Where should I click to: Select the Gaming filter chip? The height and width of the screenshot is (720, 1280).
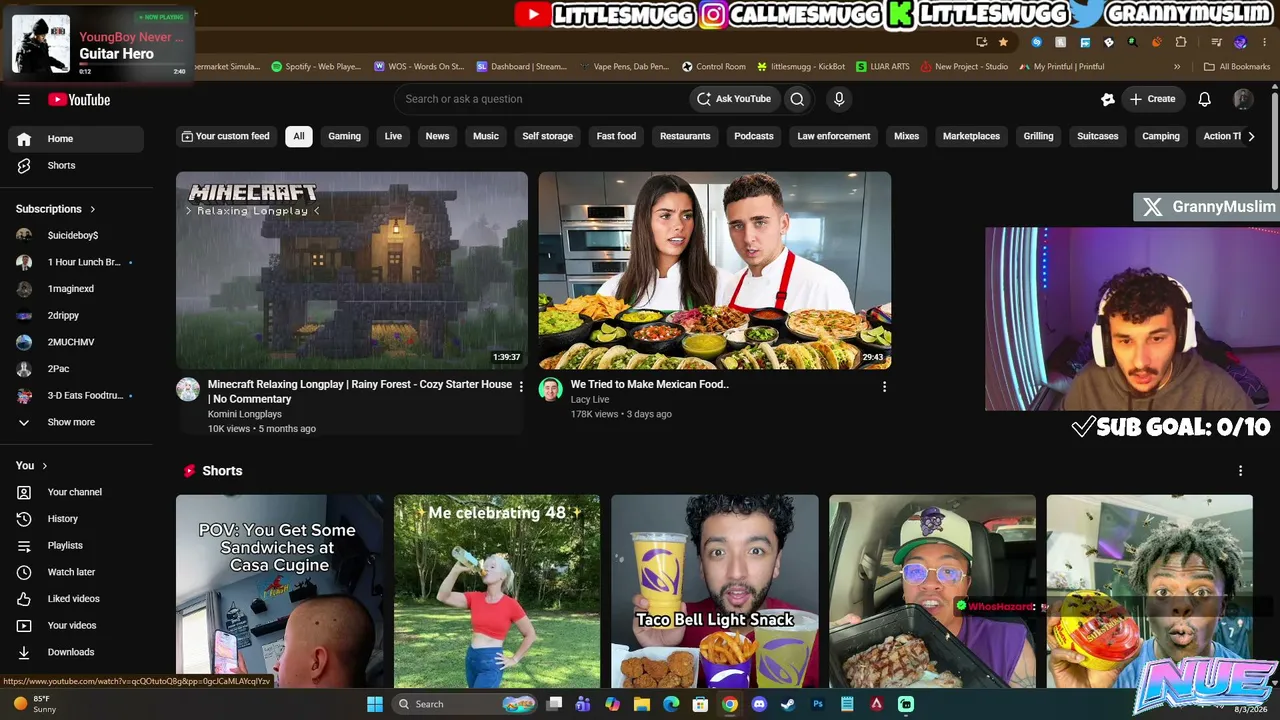pos(344,136)
